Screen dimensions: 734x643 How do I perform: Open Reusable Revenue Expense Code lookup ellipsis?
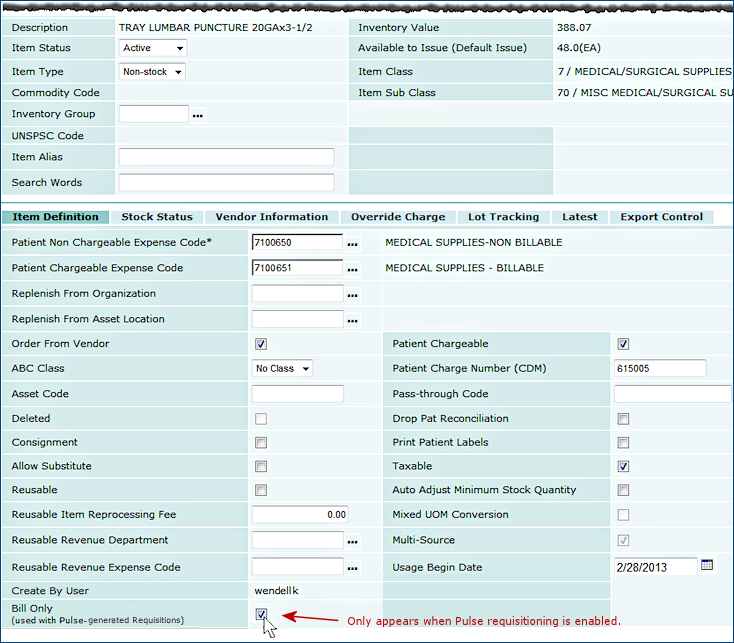point(352,568)
